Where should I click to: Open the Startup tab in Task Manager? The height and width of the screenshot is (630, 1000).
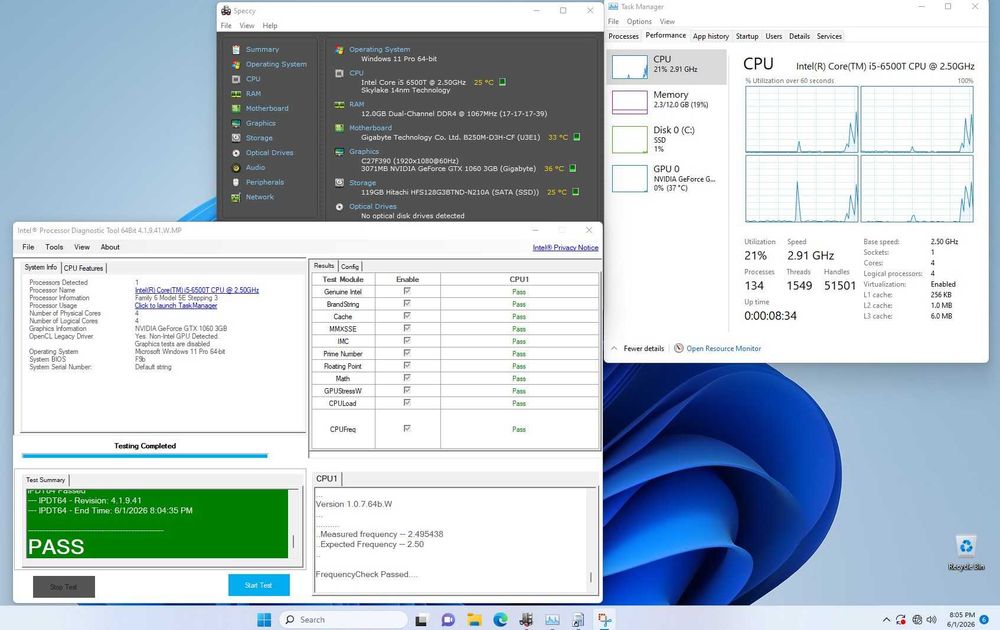coord(747,36)
